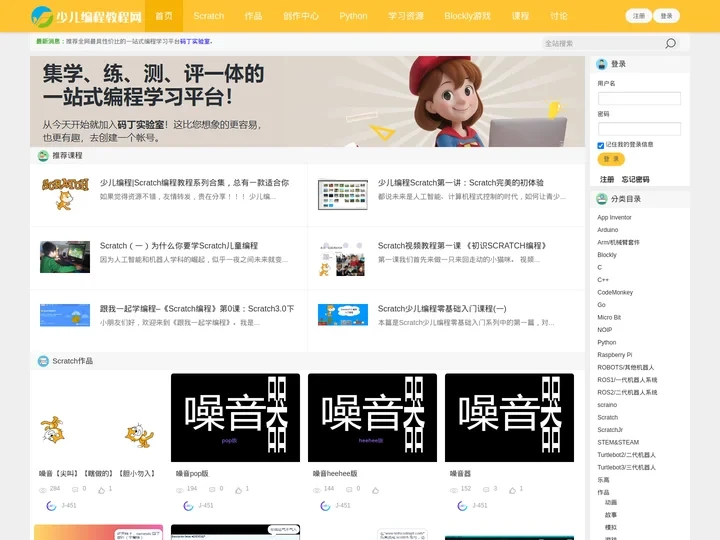Screen dimensions: 720x540
Task: Open the CodeMonkey category
Action: tap(615, 292)
